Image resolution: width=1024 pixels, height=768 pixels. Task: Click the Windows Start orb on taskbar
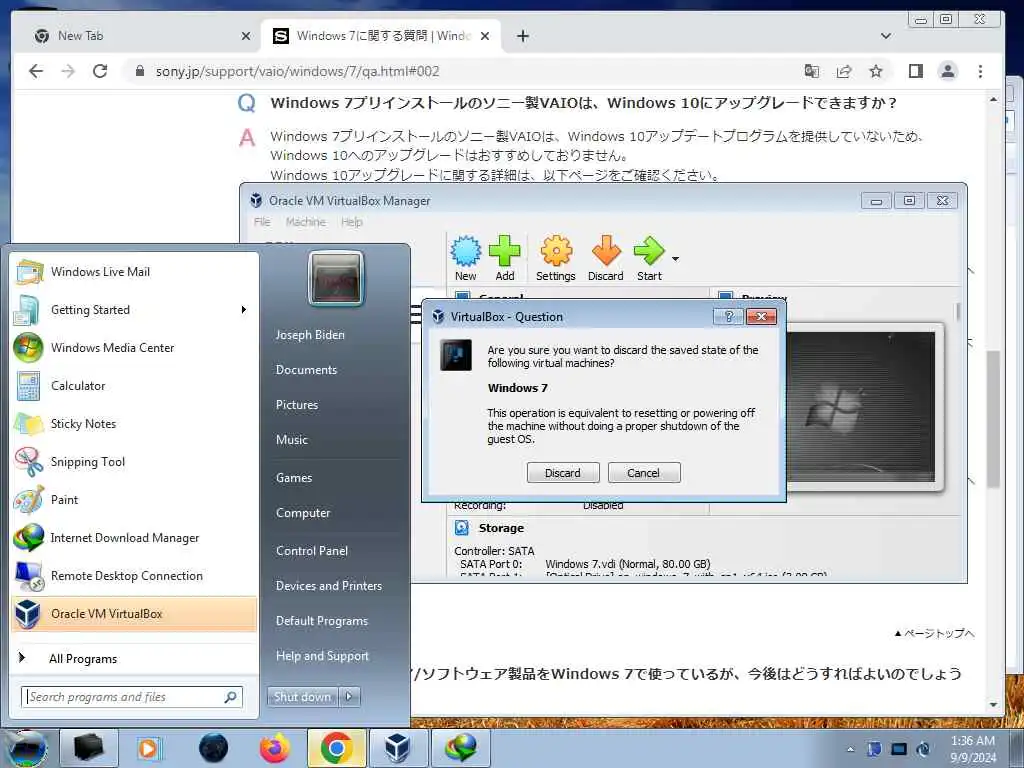[x=26, y=748]
